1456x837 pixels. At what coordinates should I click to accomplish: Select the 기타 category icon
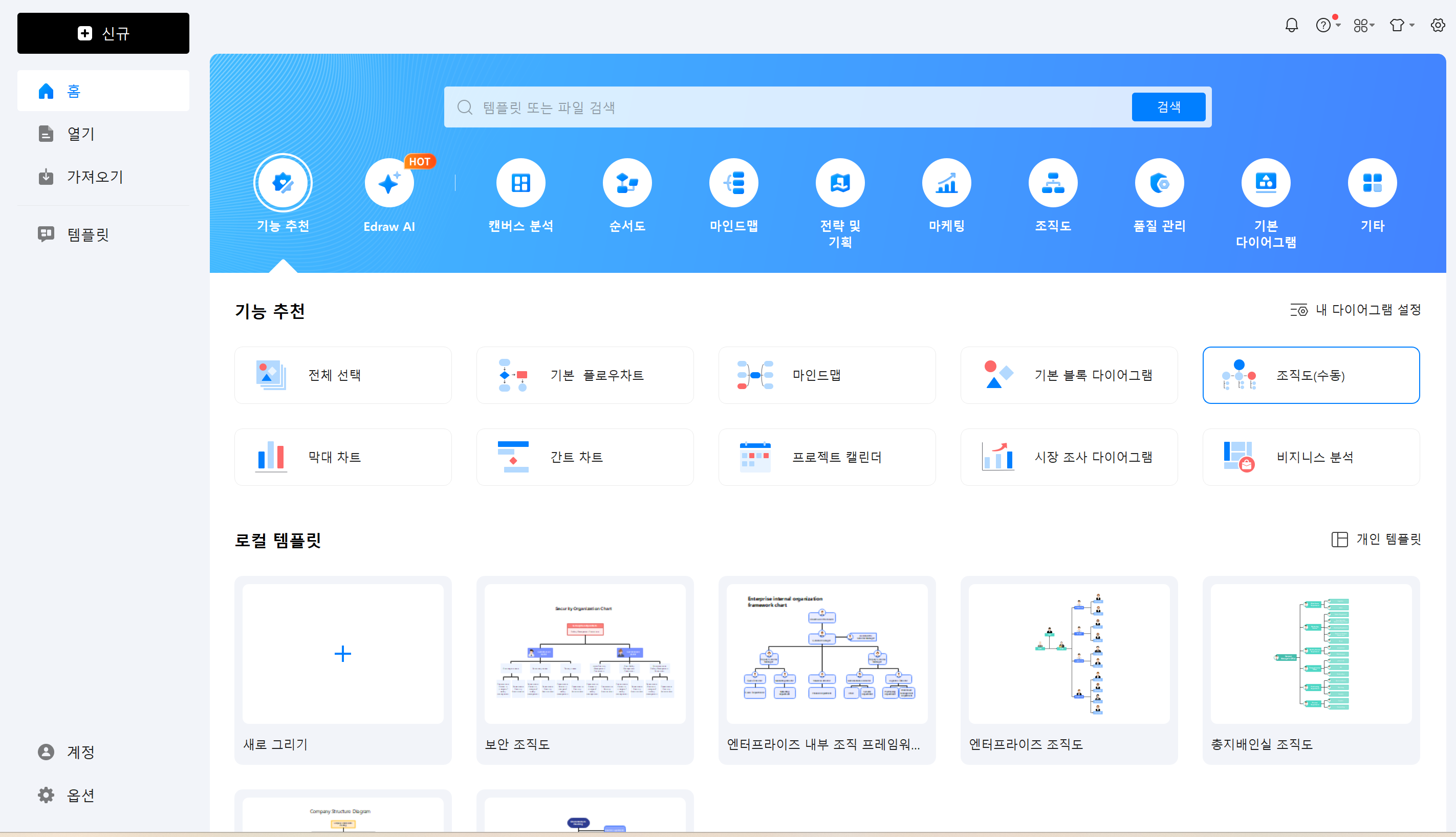[x=1372, y=183]
